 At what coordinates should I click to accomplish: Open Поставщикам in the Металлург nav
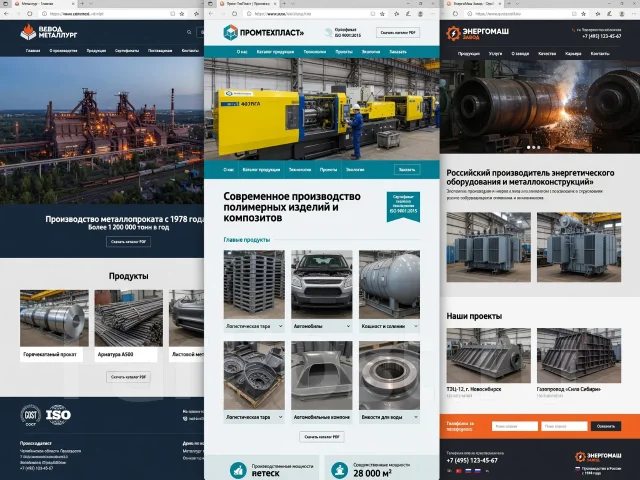tap(160, 51)
